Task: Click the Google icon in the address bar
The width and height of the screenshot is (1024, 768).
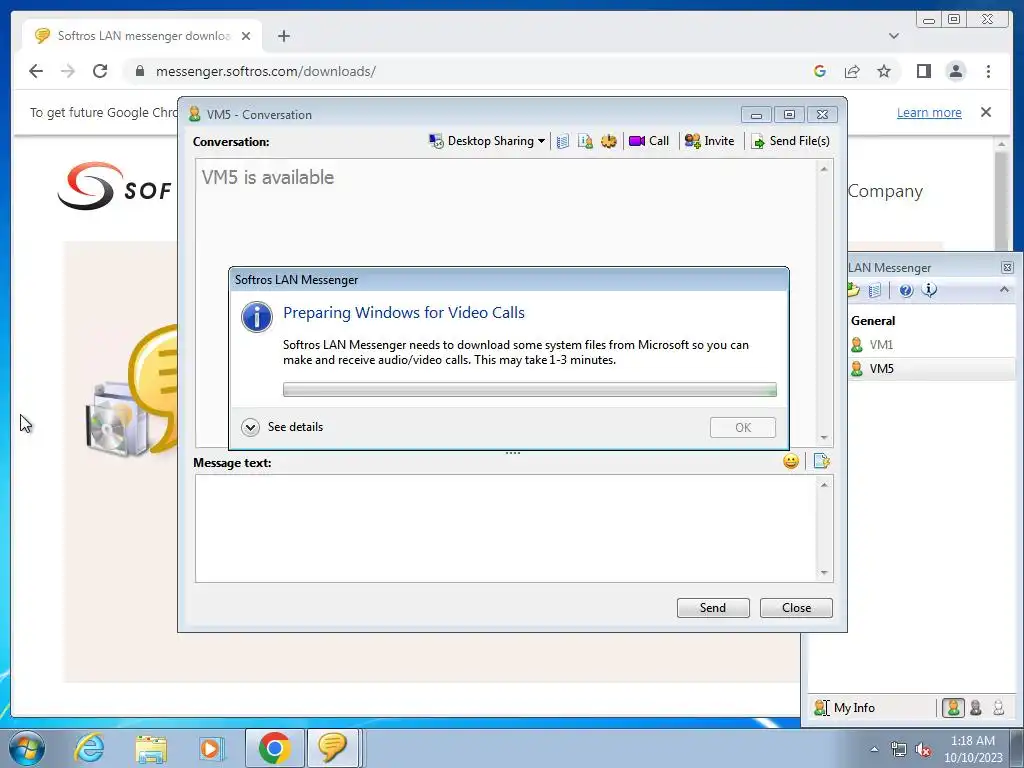Action: coord(820,71)
